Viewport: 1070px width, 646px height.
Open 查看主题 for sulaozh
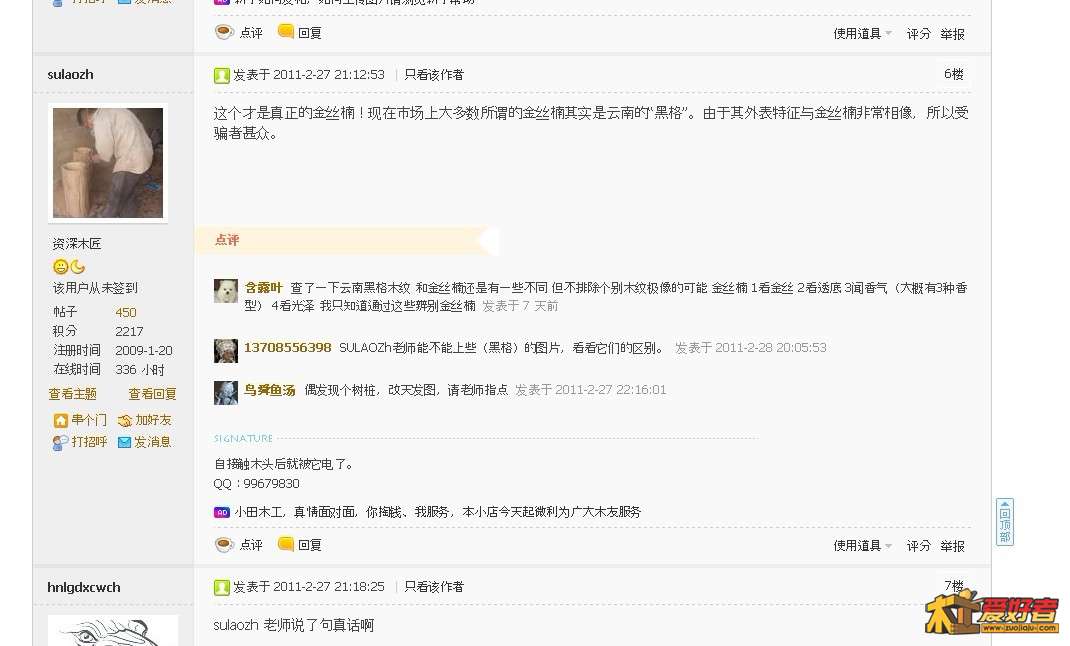click(x=72, y=394)
